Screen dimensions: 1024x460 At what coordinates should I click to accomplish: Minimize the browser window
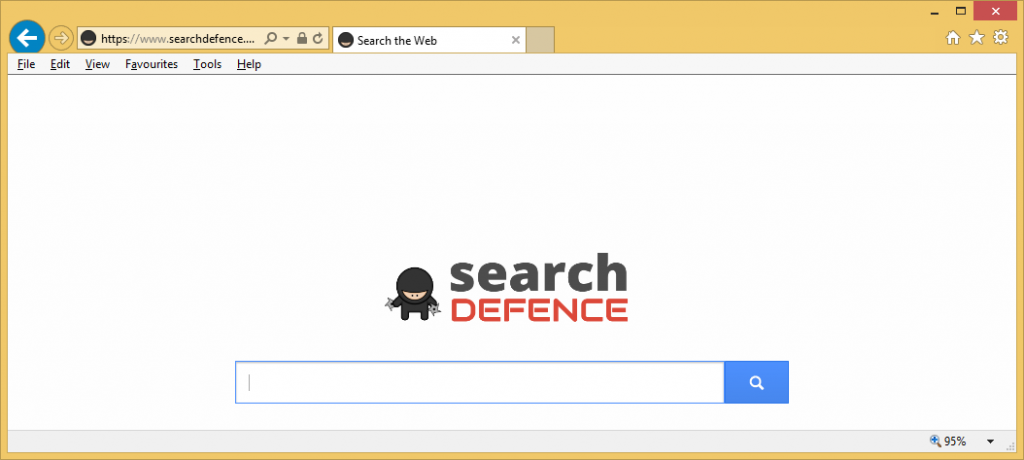click(934, 12)
